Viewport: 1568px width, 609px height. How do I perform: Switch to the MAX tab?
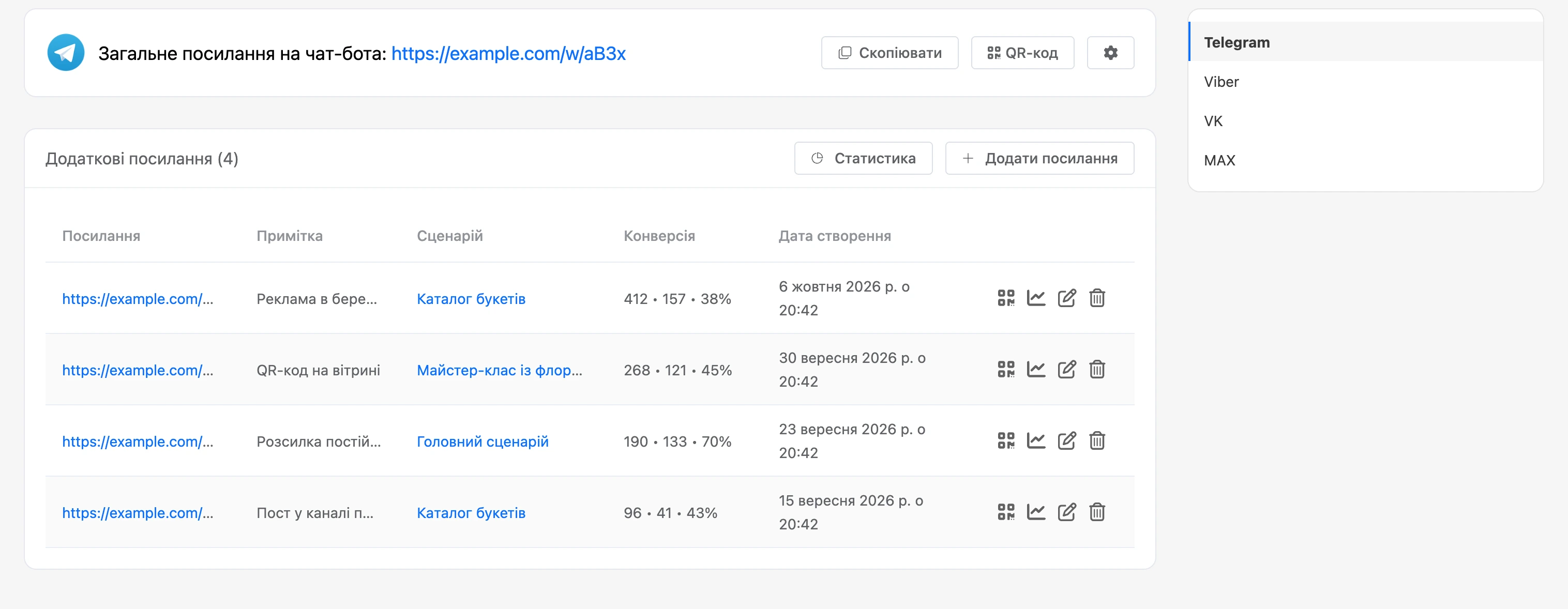point(1365,160)
